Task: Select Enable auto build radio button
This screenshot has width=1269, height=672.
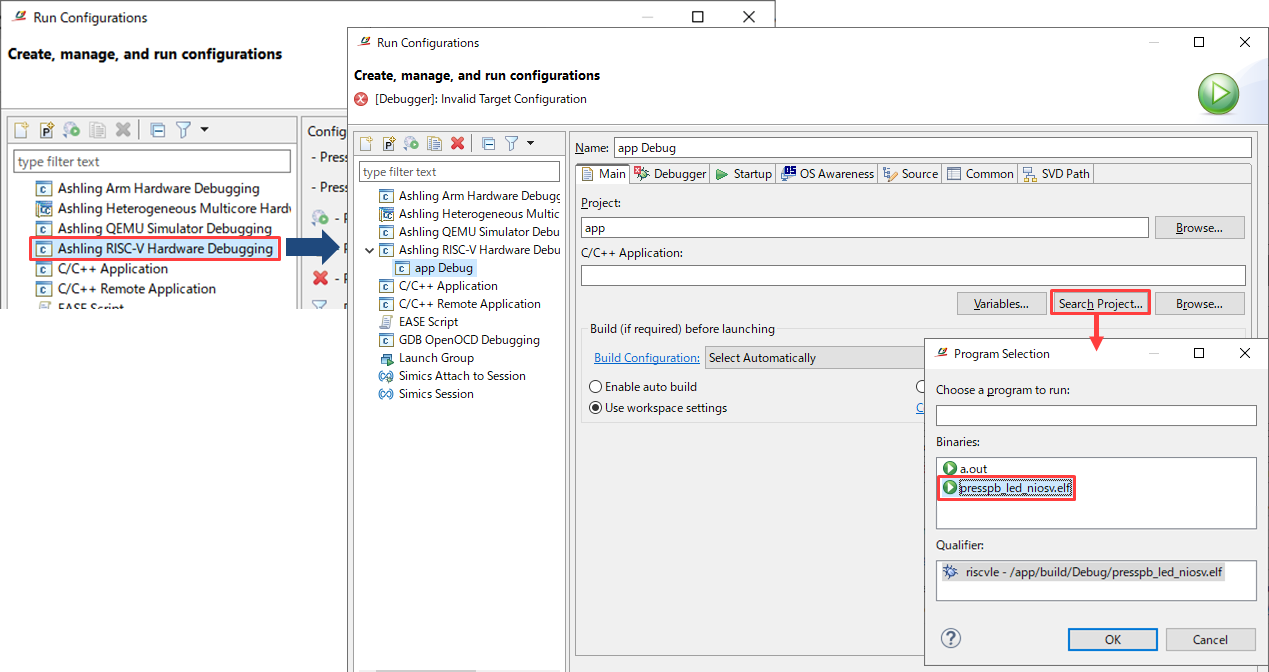Action: (x=596, y=387)
